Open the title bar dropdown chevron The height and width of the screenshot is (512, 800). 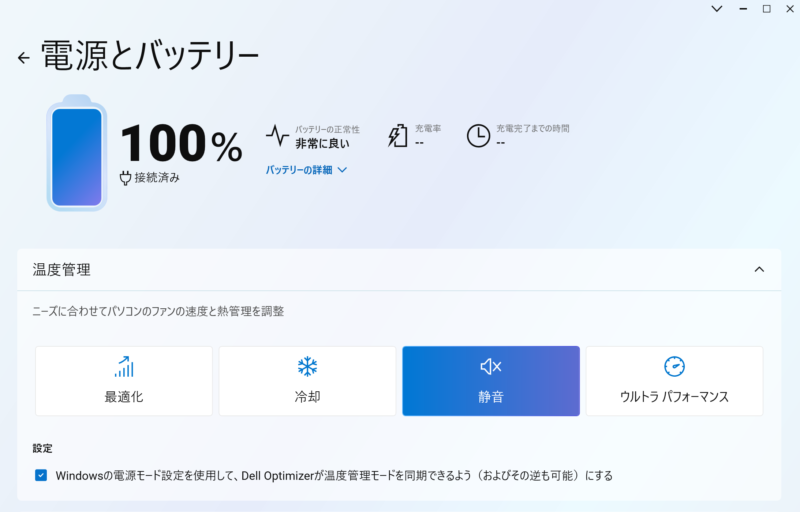tap(717, 9)
